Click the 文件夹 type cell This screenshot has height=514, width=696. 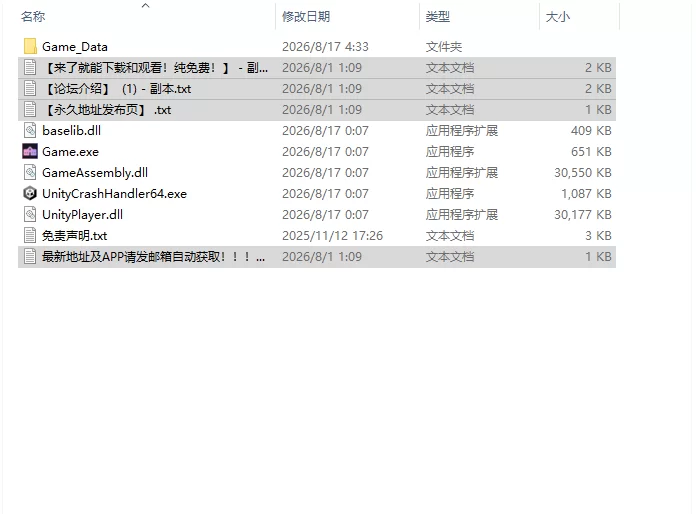(444, 47)
